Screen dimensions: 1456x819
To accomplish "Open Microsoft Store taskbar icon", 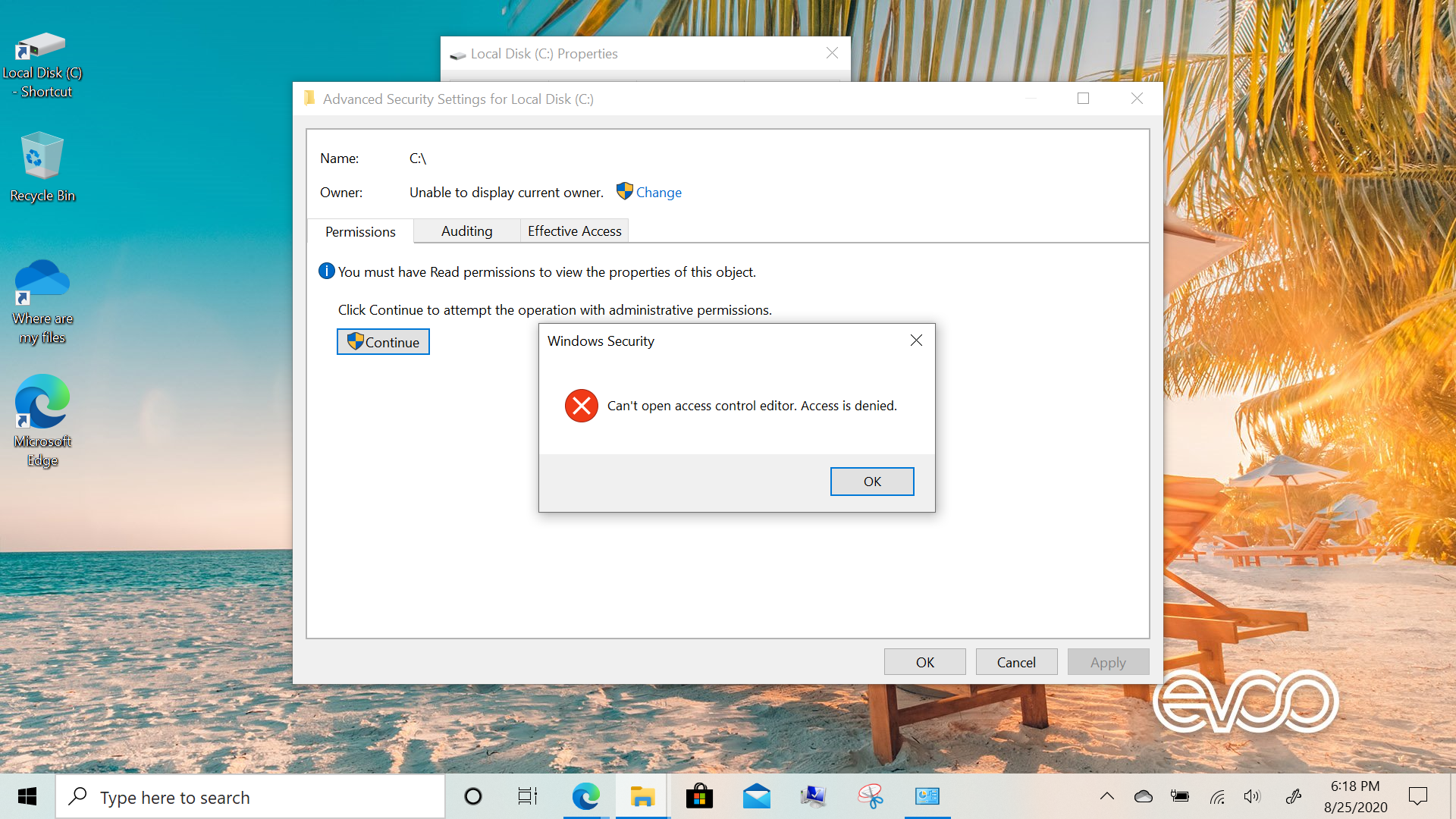I will pyautogui.click(x=699, y=796).
